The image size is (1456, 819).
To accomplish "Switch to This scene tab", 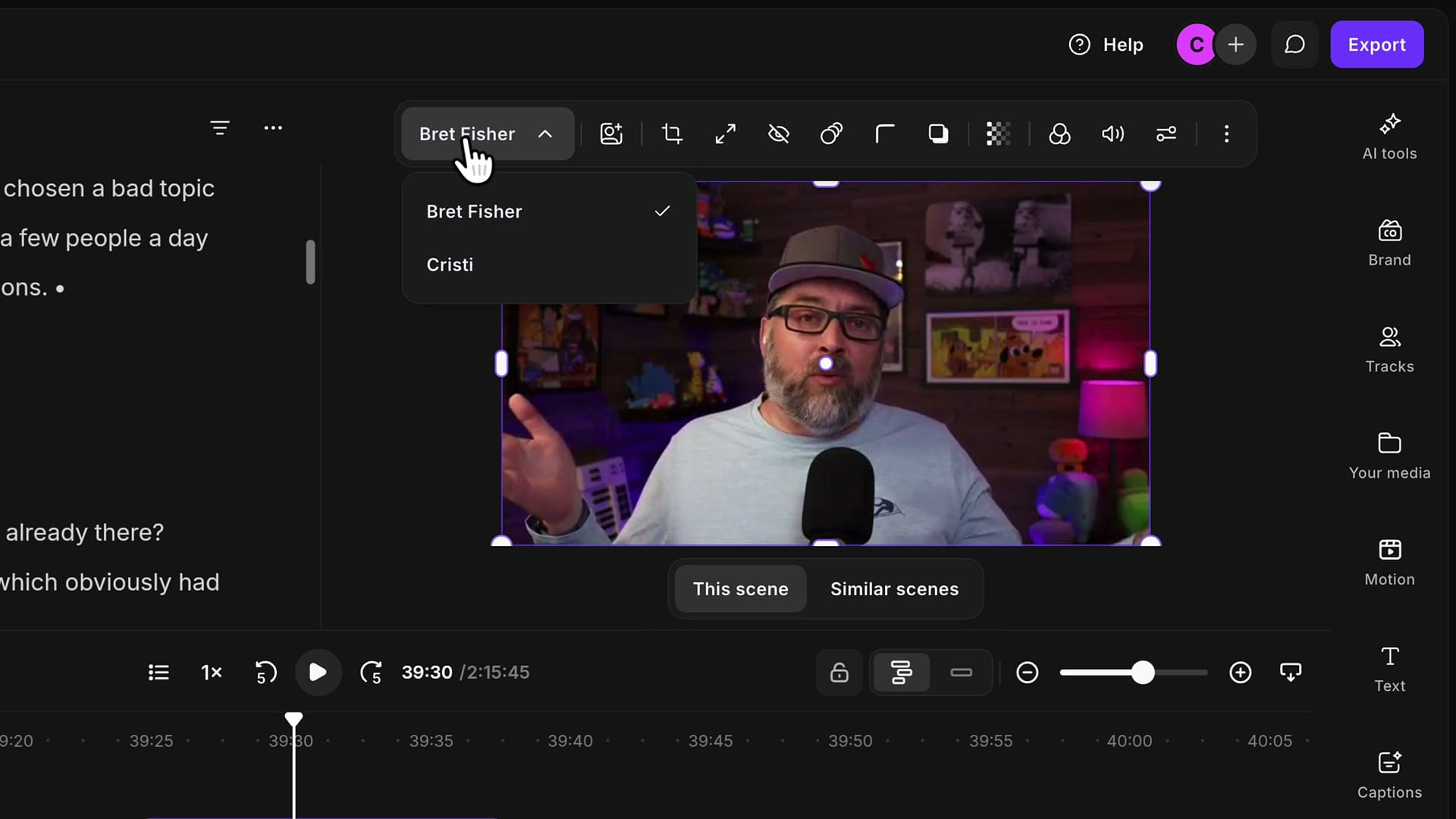I will [740, 589].
